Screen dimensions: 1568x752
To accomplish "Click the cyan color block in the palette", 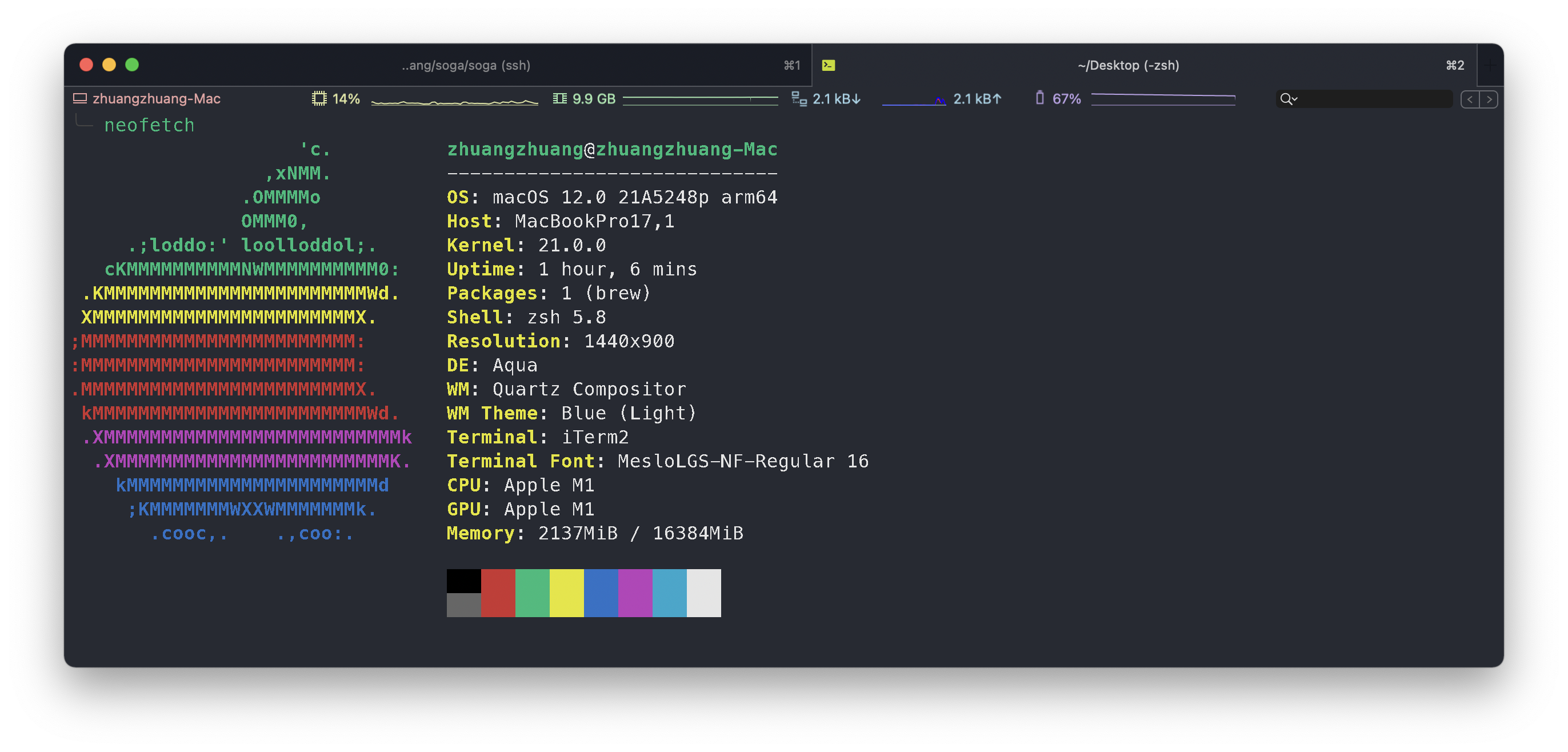I will click(670, 593).
